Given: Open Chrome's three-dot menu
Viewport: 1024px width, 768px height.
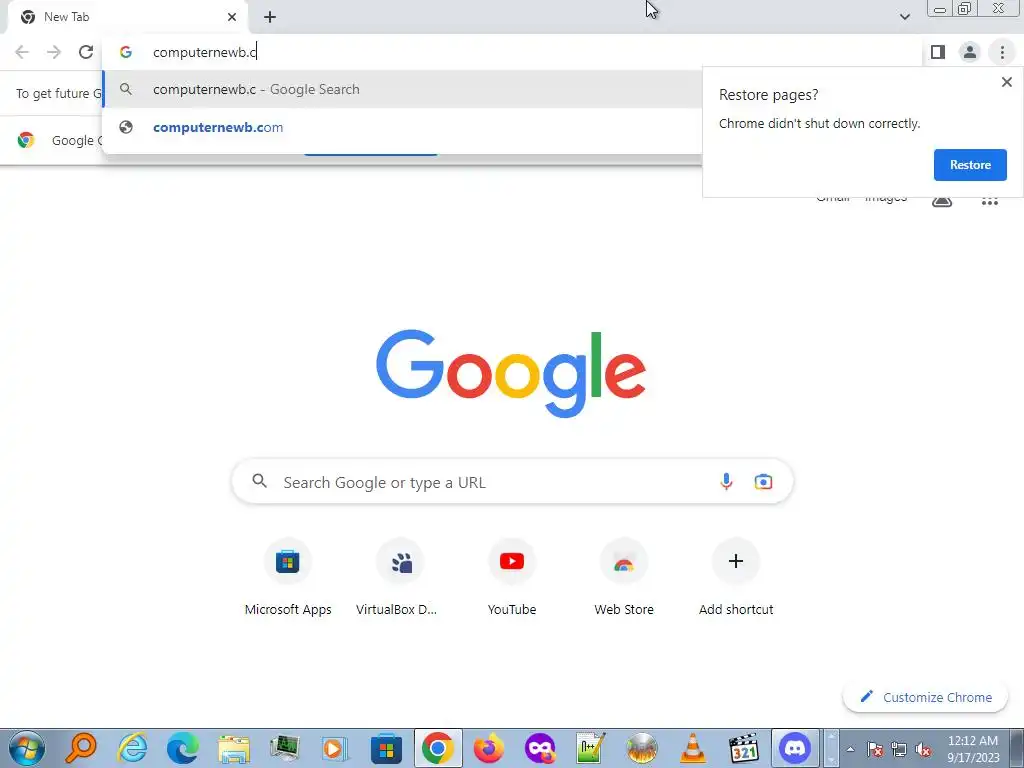Looking at the screenshot, I should click(1002, 52).
